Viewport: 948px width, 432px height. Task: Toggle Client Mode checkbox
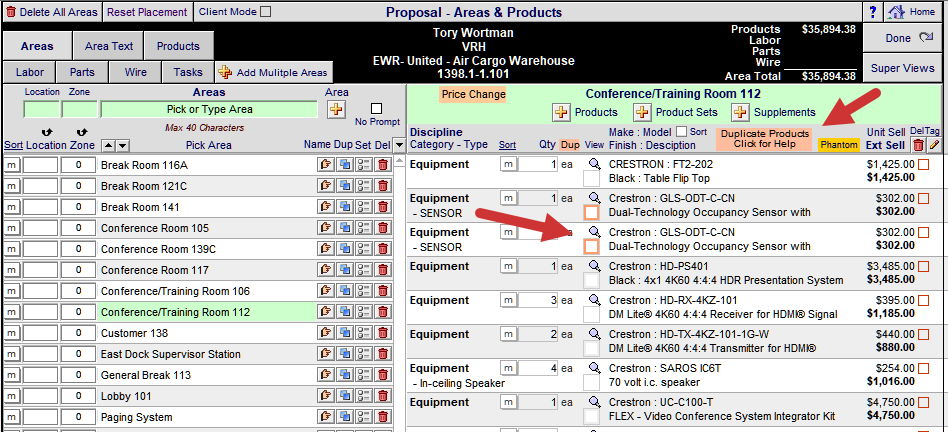[x=265, y=11]
